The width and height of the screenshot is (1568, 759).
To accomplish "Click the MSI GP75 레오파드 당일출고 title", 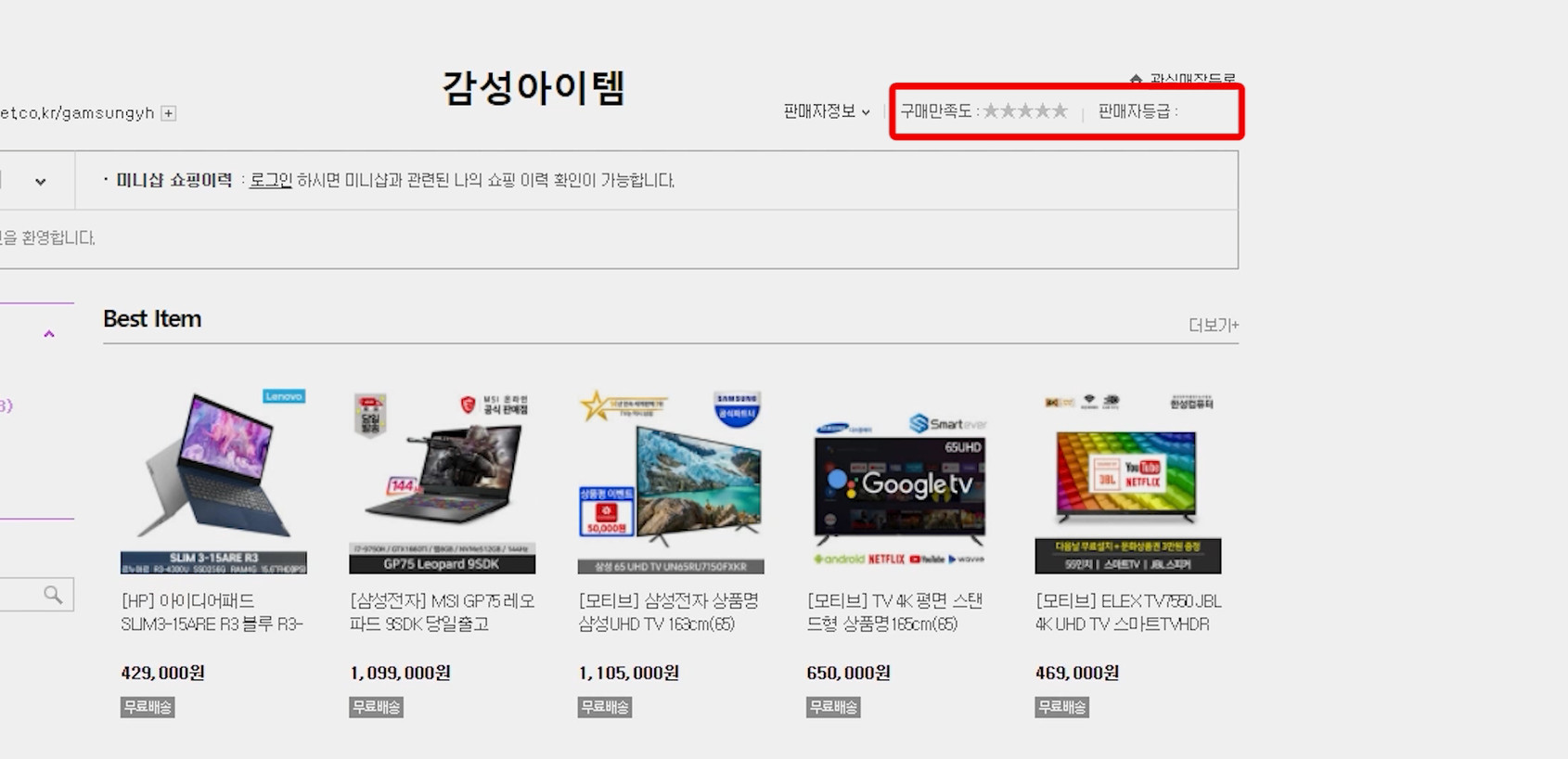I will pos(442,612).
